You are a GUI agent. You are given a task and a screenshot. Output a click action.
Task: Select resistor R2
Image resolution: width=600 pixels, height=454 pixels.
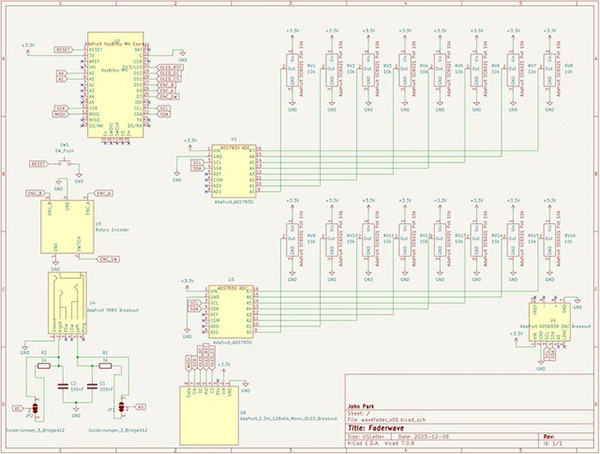click(43, 366)
